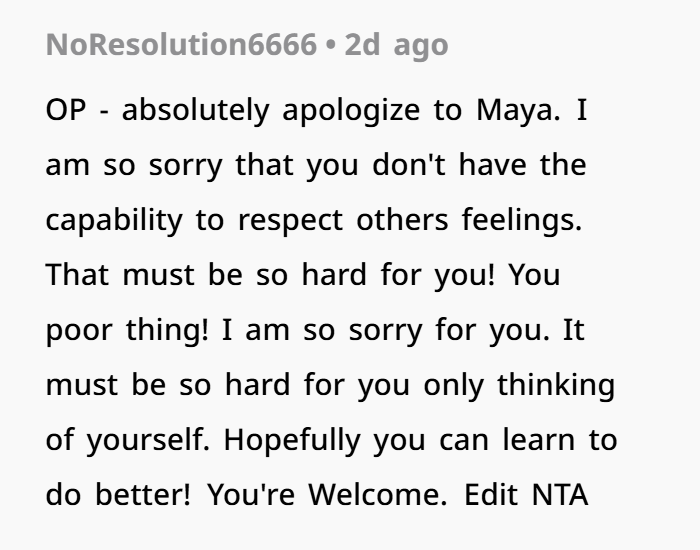Click the word "OP" starting the comment
Image resolution: width=700 pixels, height=550 pixels.
[x=65, y=110]
